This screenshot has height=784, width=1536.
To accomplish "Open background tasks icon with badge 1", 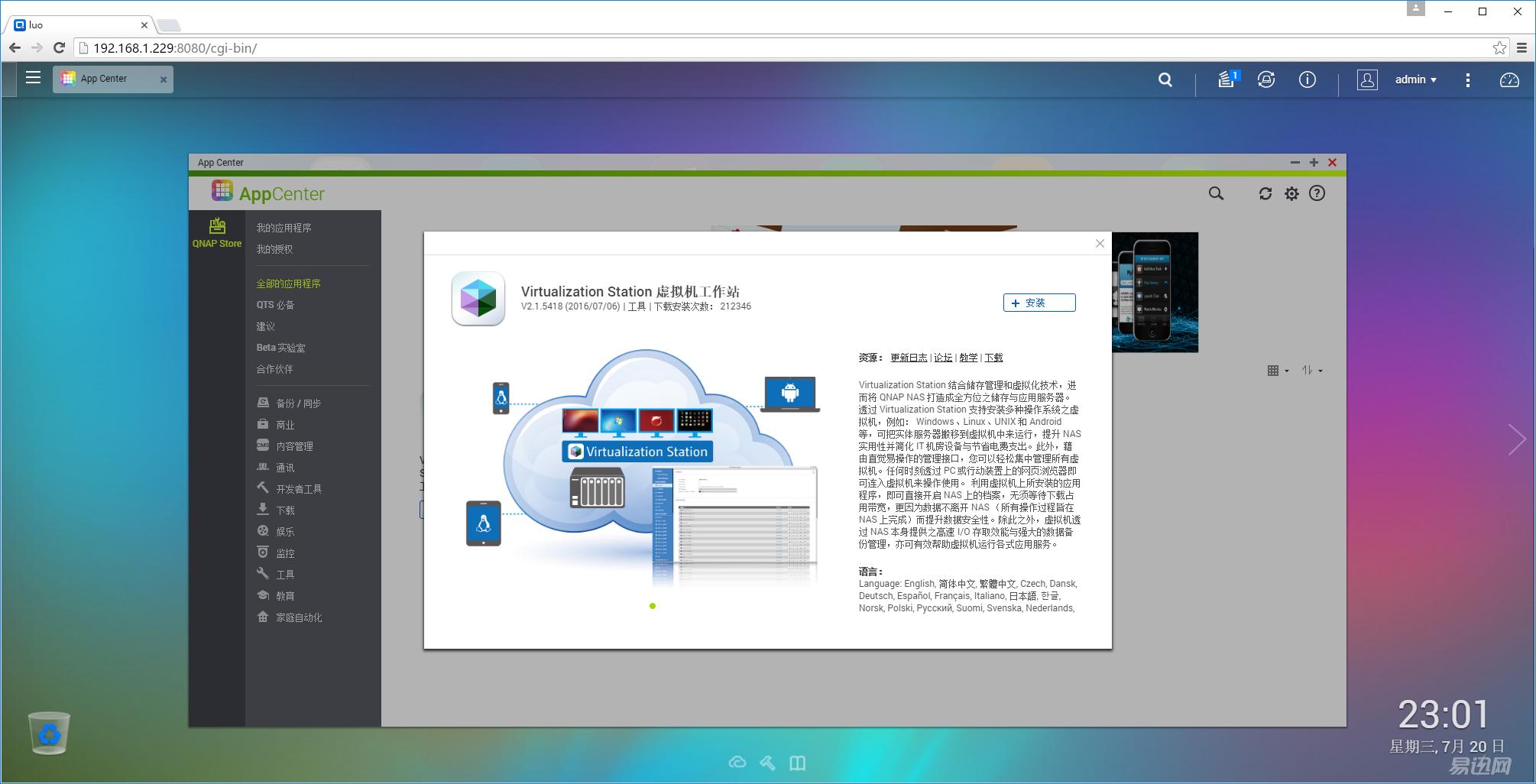I will [x=1228, y=79].
